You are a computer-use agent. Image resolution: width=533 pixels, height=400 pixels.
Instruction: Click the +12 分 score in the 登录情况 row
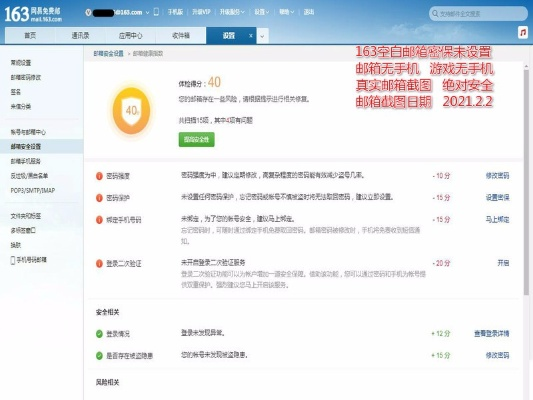tap(441, 334)
